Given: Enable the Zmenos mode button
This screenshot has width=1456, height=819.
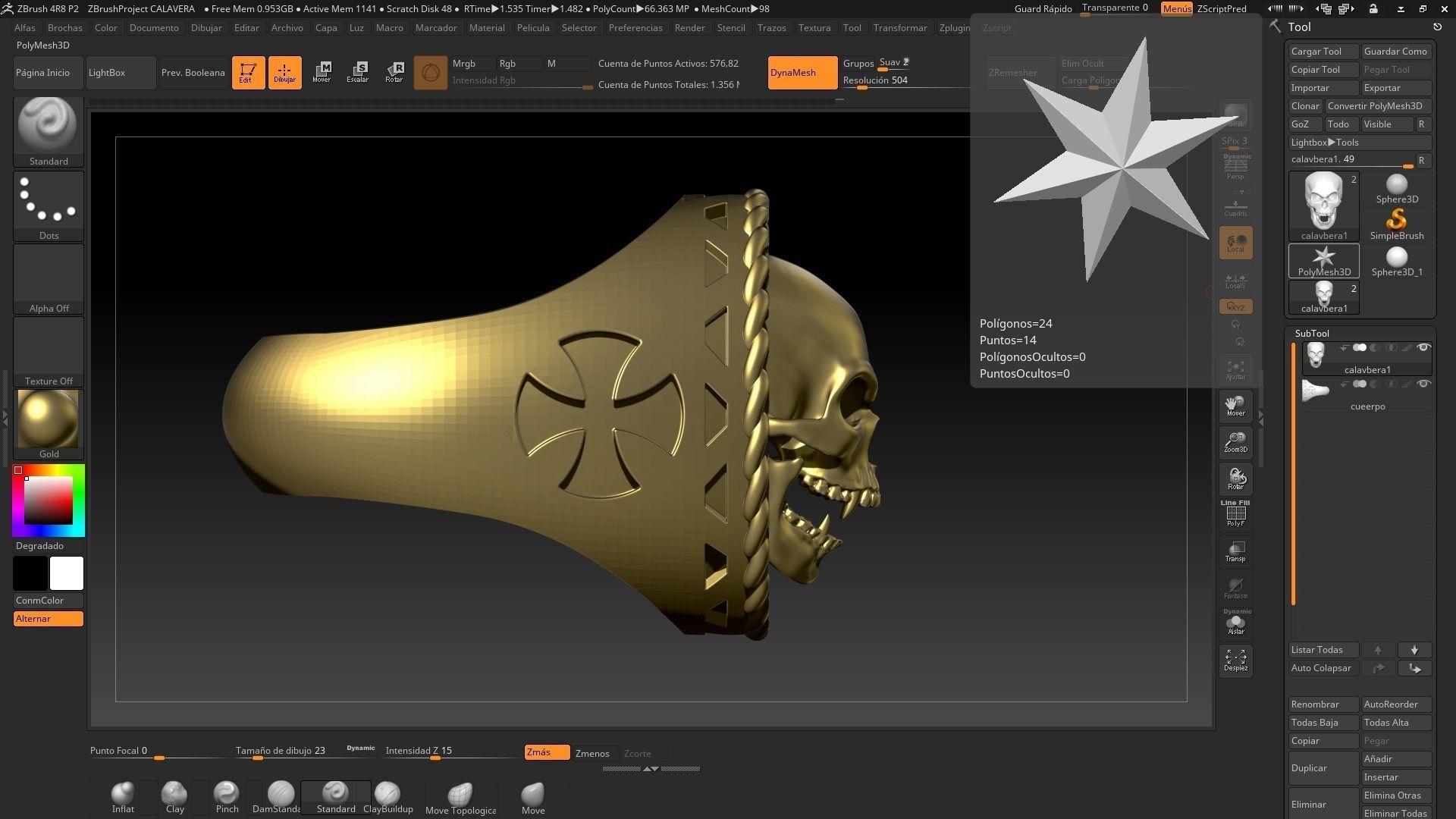Looking at the screenshot, I should click(x=593, y=753).
